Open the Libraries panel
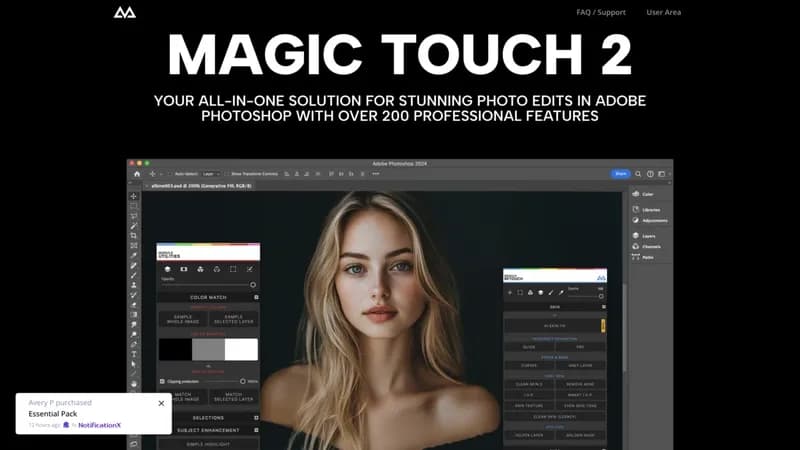The width and height of the screenshot is (800, 450). tap(647, 210)
